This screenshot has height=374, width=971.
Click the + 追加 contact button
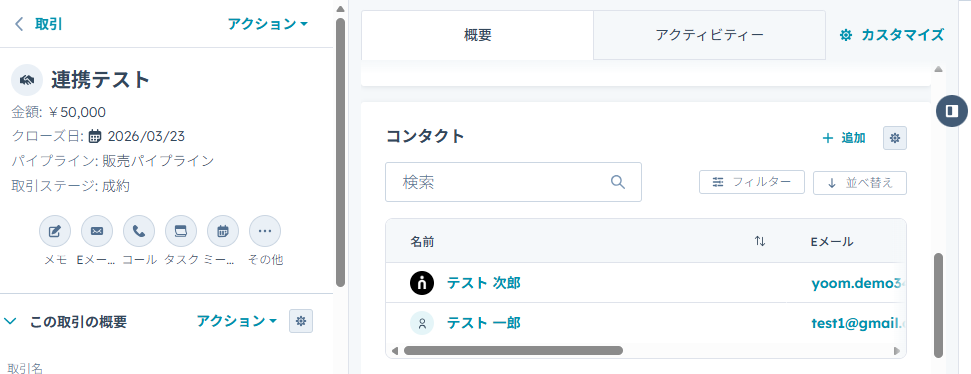[x=843, y=138]
